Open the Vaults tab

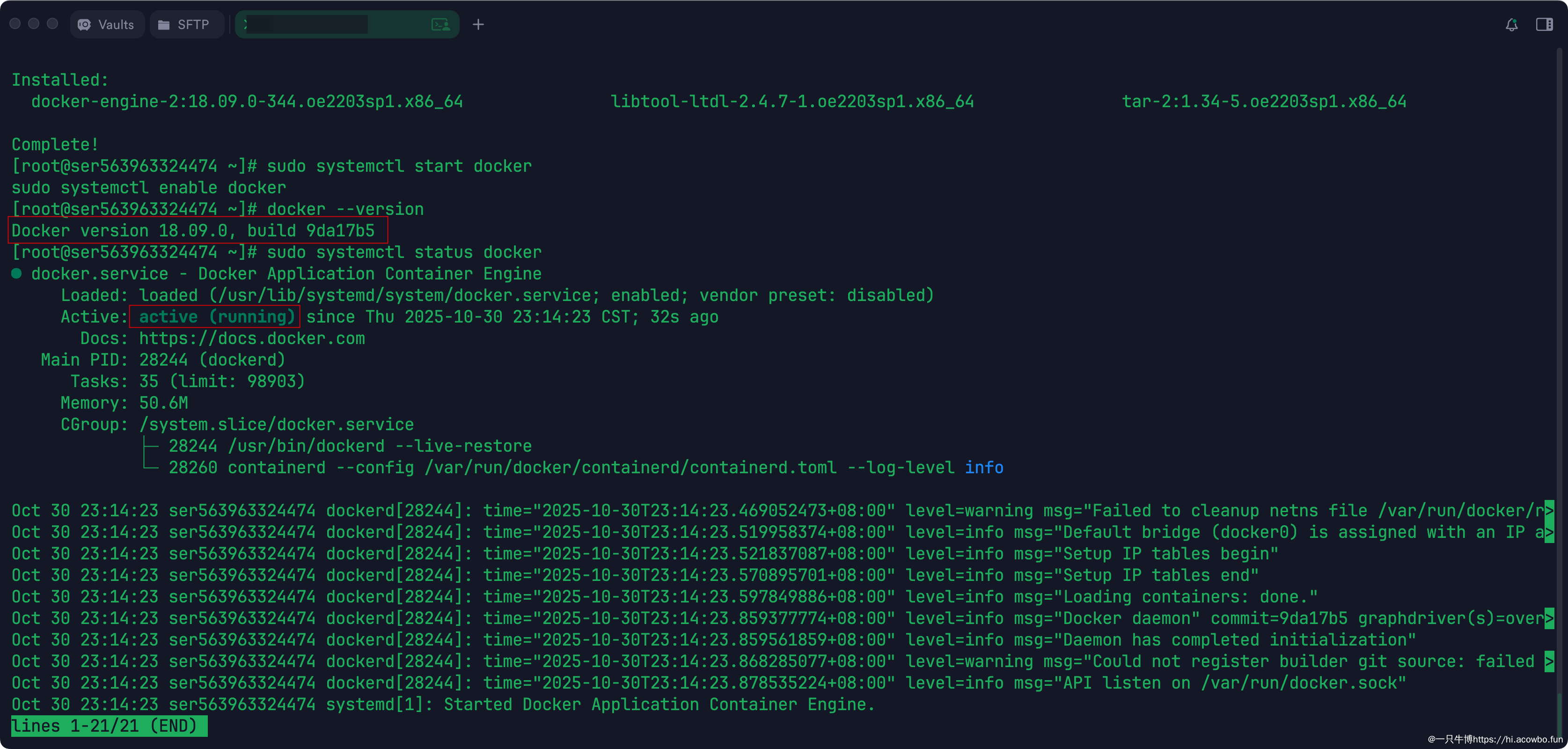coord(107,24)
